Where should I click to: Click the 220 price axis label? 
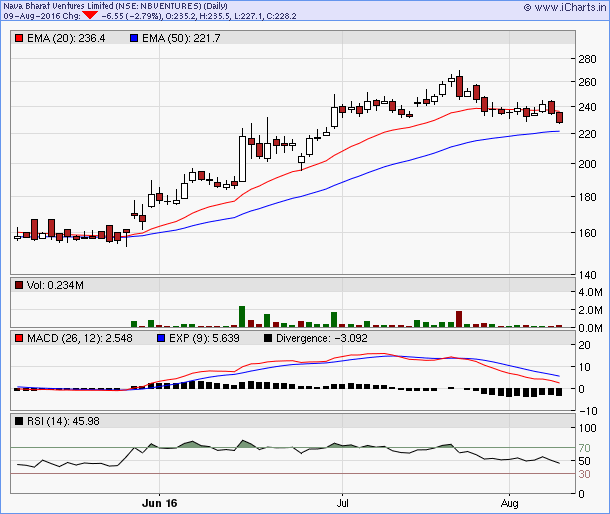coord(587,134)
